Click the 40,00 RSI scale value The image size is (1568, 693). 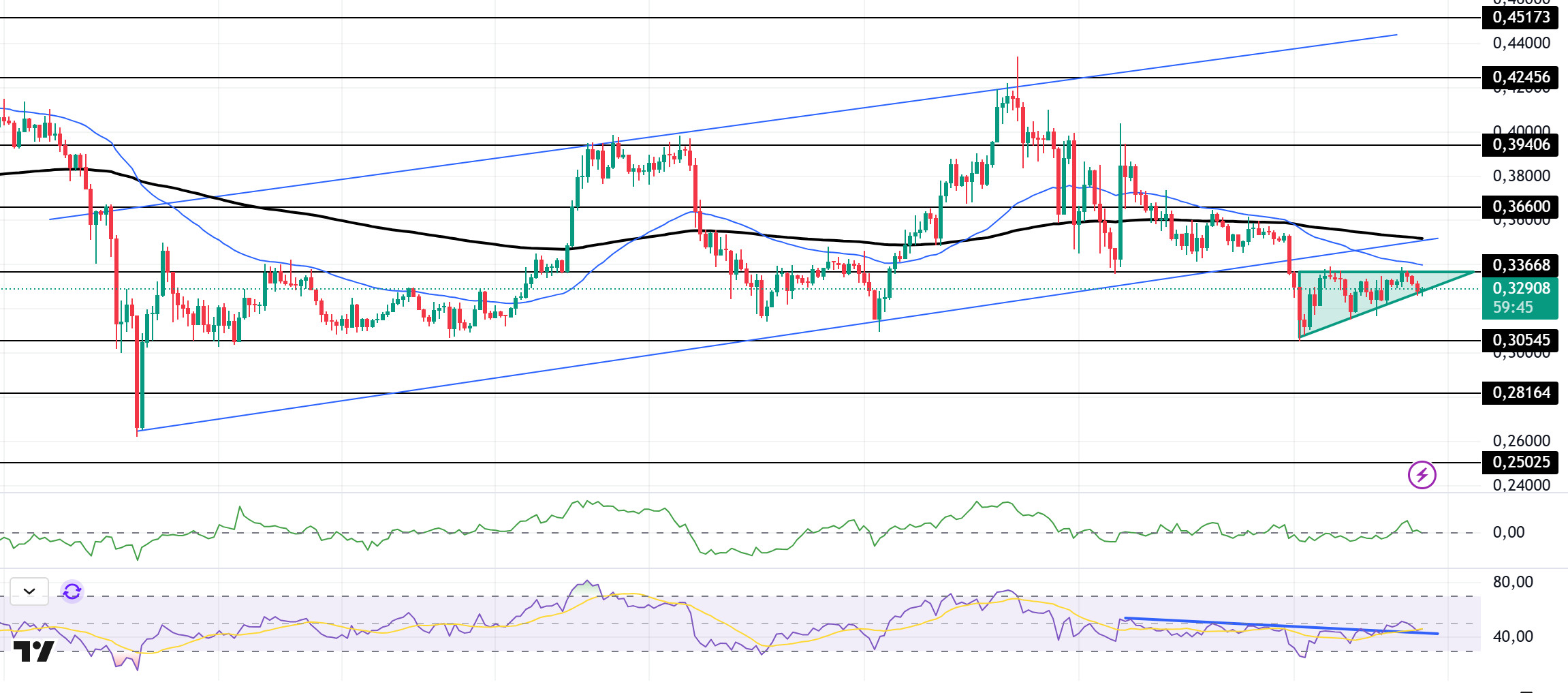[x=1513, y=636]
